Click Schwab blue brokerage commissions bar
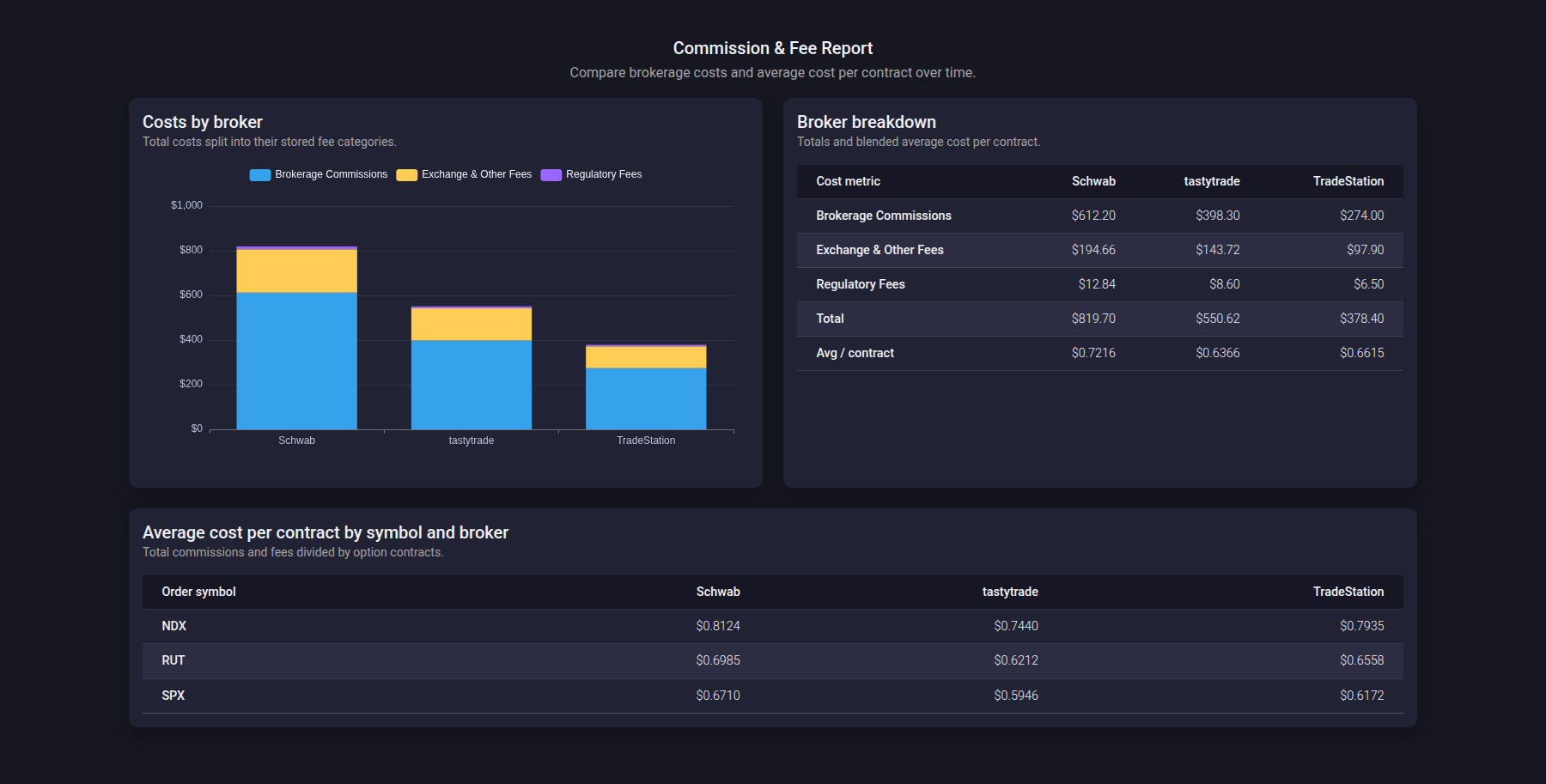 click(x=297, y=361)
